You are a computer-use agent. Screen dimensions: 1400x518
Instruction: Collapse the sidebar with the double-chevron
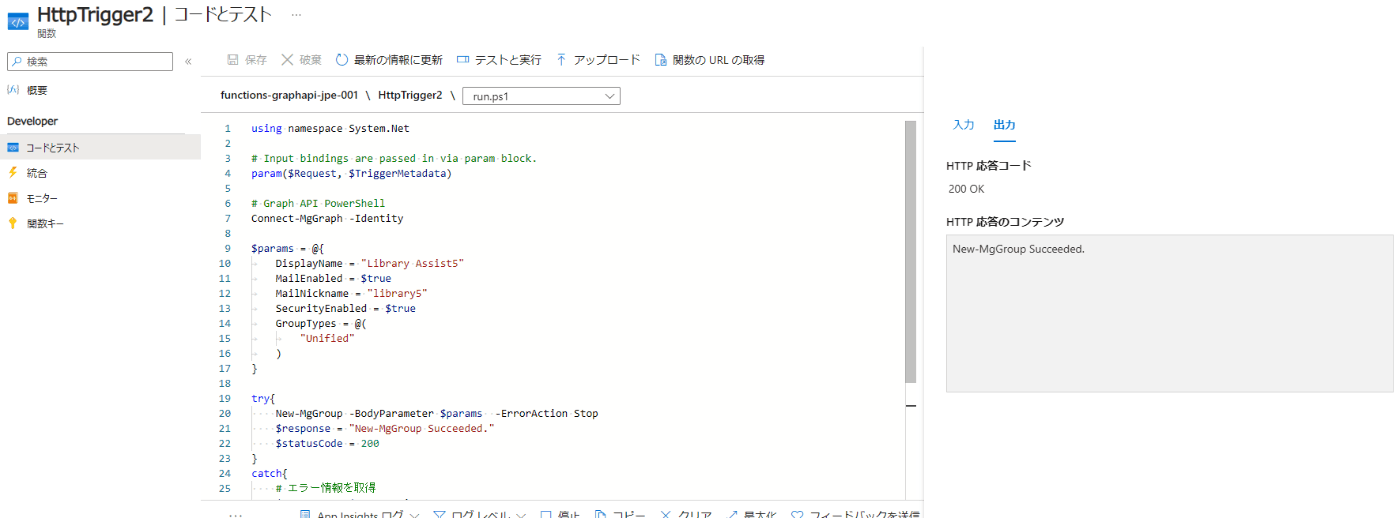tap(188, 62)
